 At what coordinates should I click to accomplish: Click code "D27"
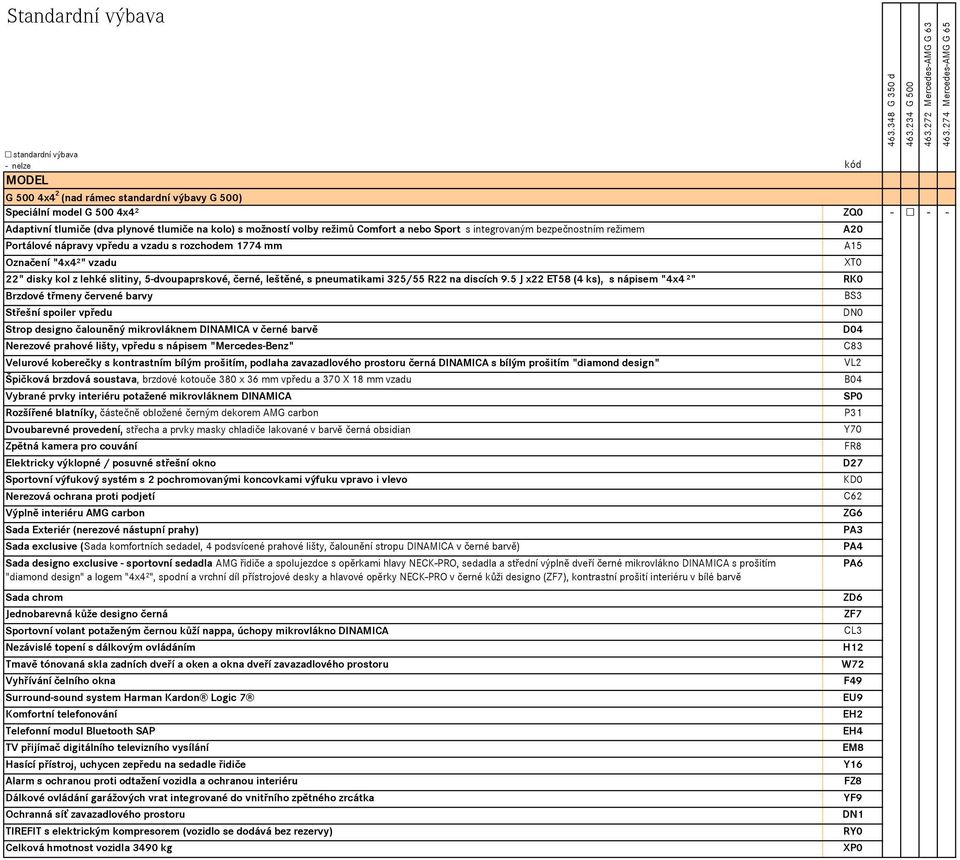852,463
